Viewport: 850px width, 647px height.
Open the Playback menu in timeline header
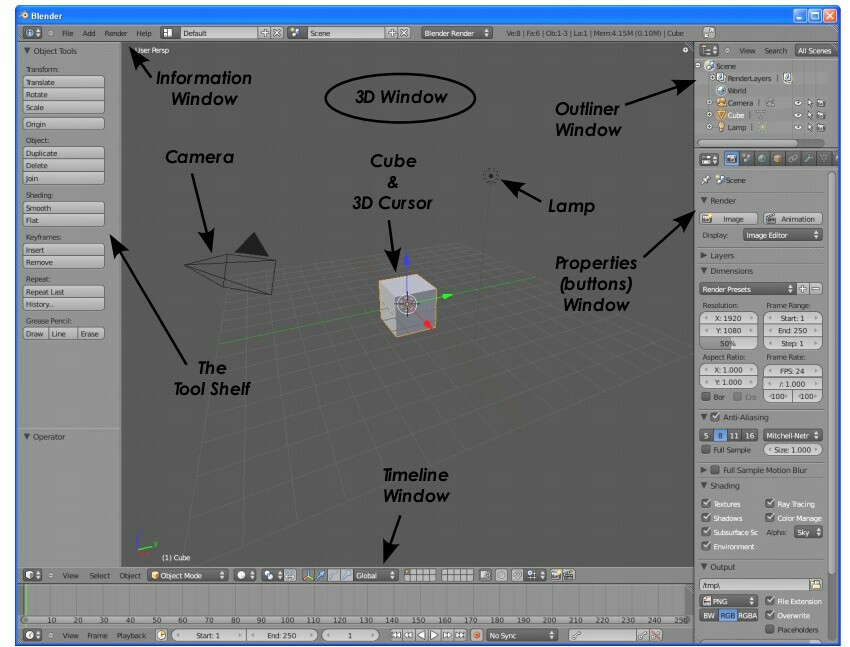click(x=131, y=635)
